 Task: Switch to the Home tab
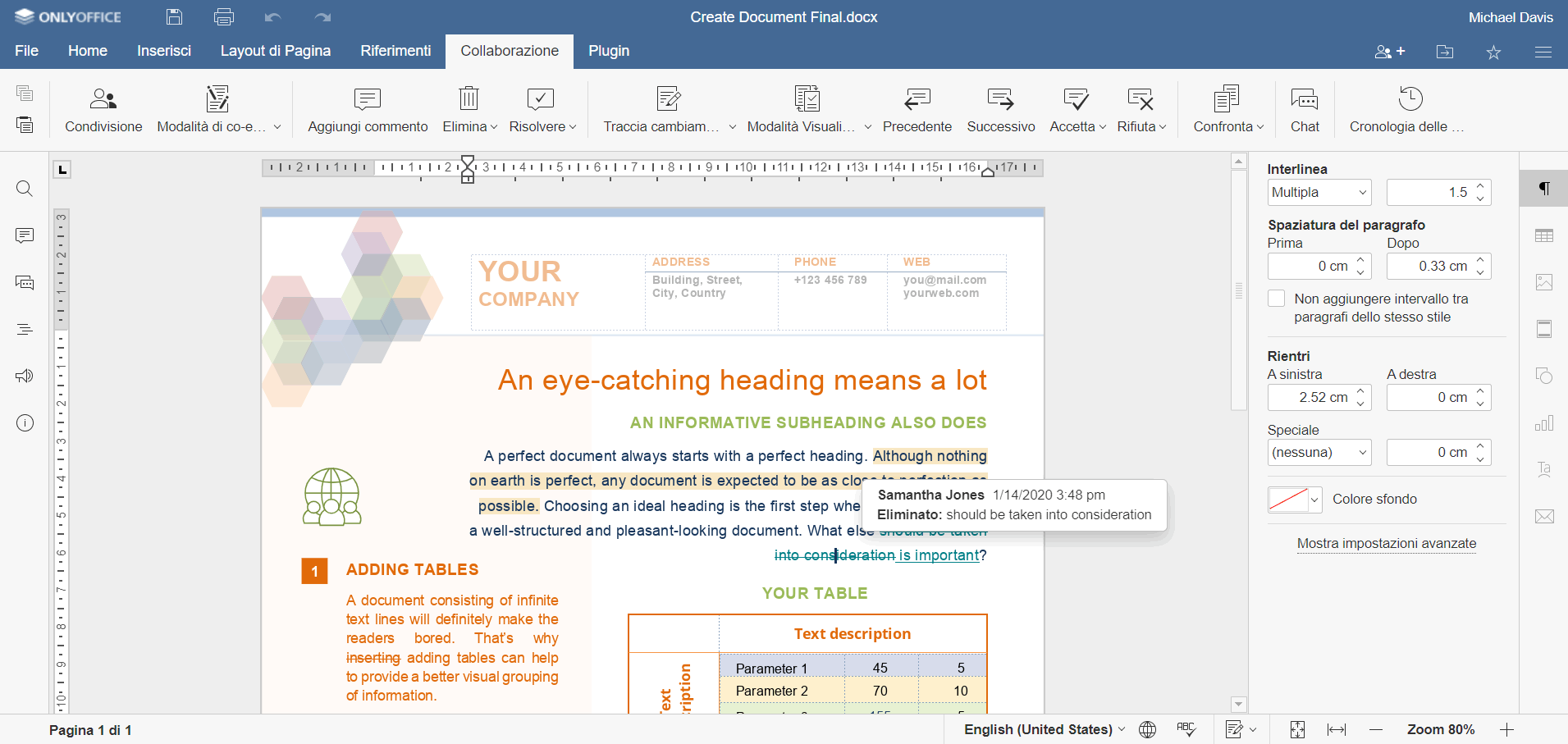pos(88,51)
